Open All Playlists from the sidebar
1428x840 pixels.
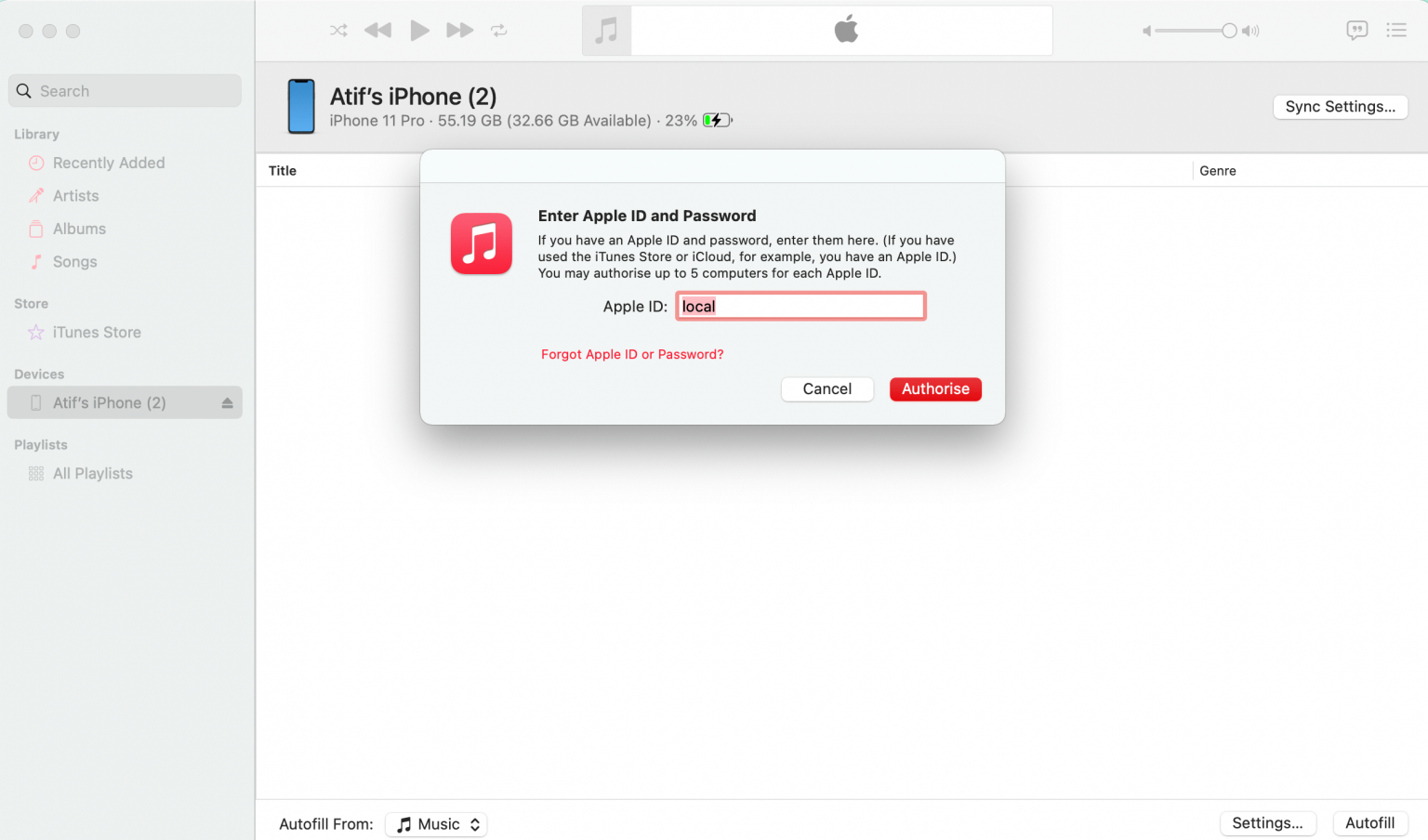93,473
